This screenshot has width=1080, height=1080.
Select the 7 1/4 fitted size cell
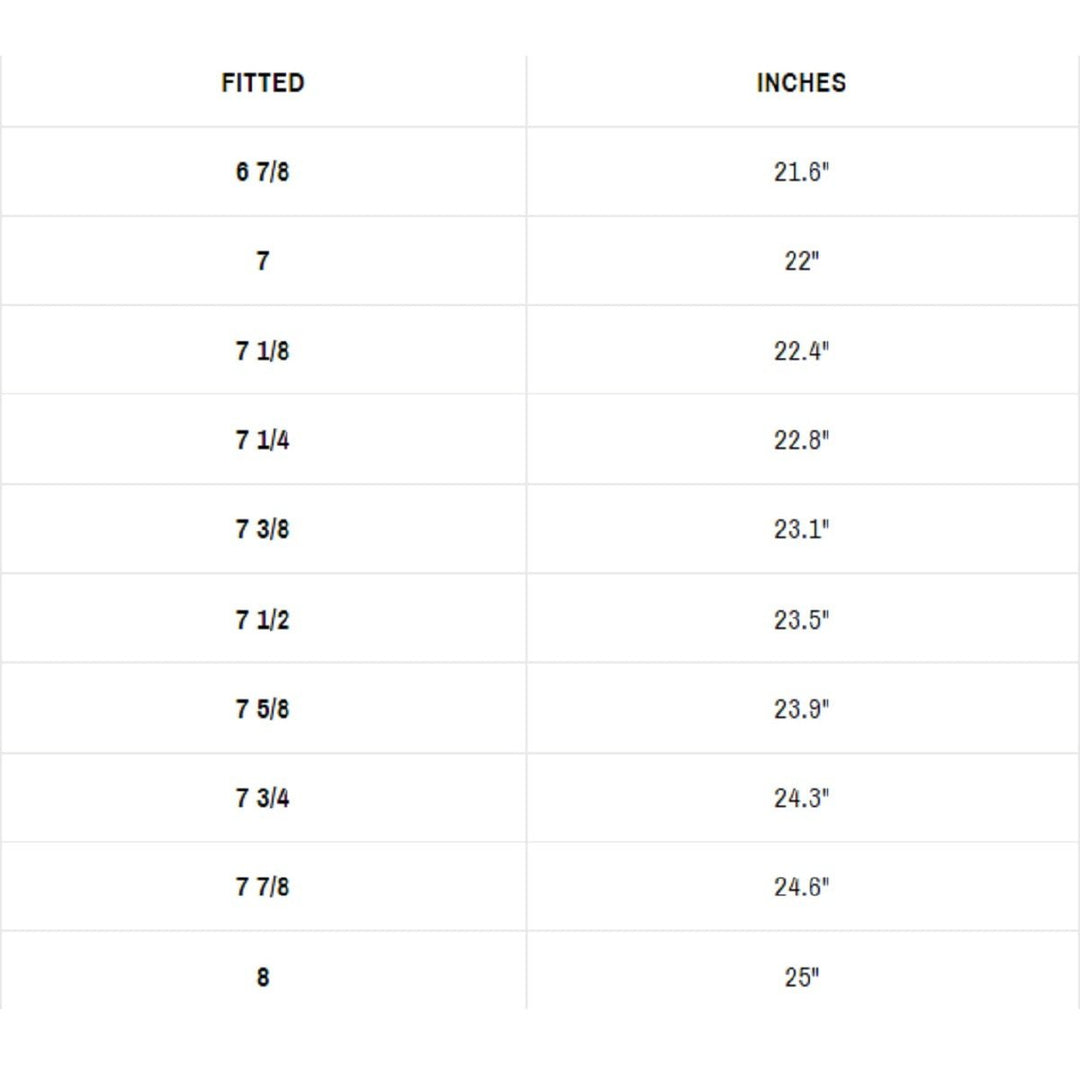262,440
